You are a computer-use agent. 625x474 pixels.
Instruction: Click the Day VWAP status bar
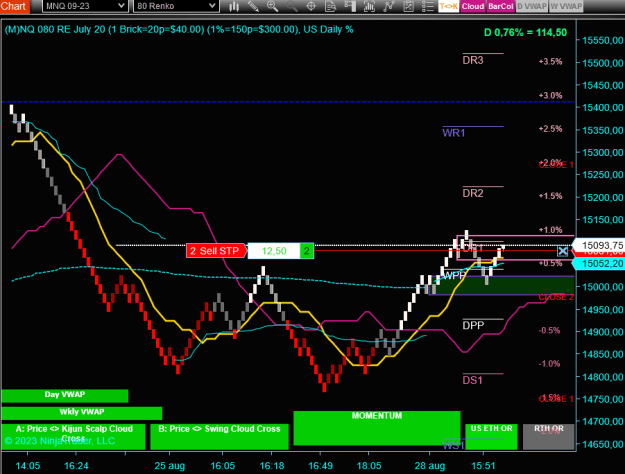tap(65, 395)
